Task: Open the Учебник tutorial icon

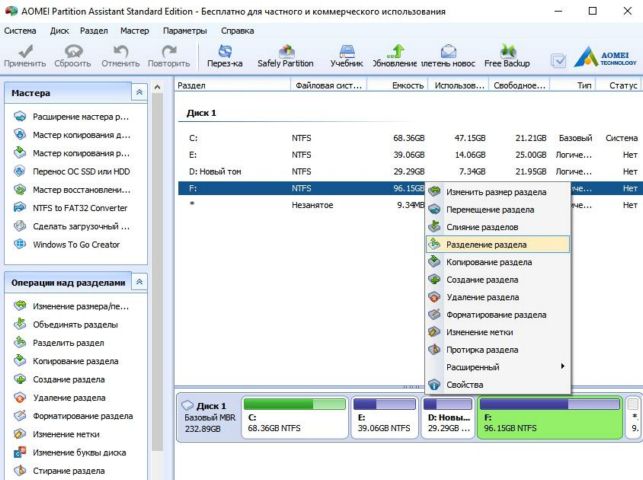Action: click(x=347, y=56)
